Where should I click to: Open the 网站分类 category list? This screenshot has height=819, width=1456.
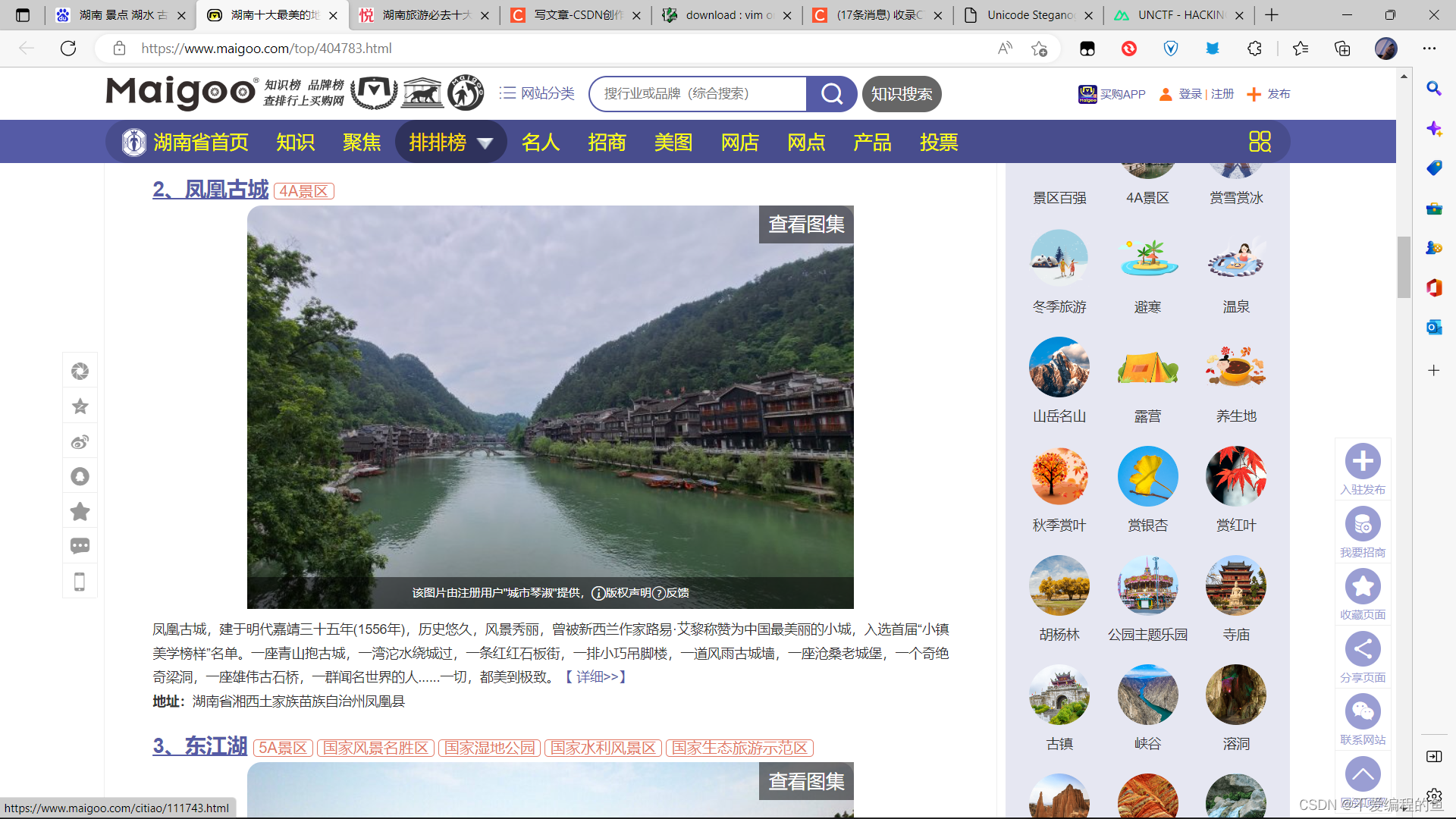click(x=546, y=93)
